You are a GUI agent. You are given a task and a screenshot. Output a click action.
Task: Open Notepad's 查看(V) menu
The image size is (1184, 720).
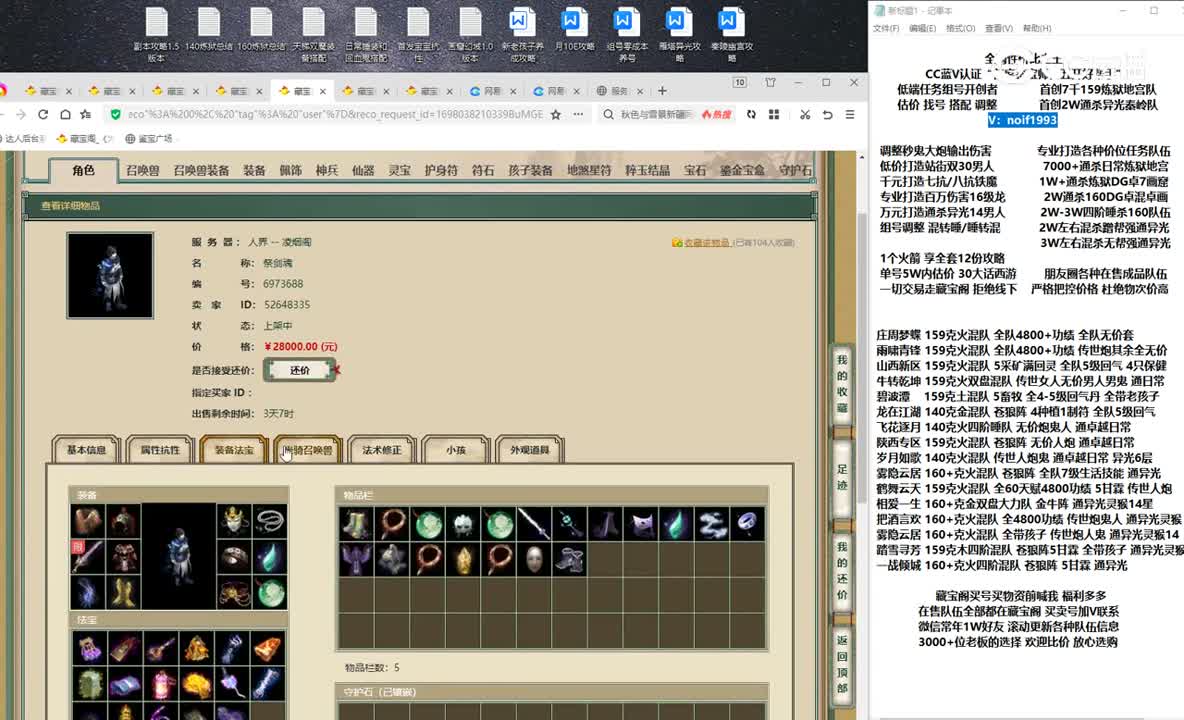click(998, 29)
